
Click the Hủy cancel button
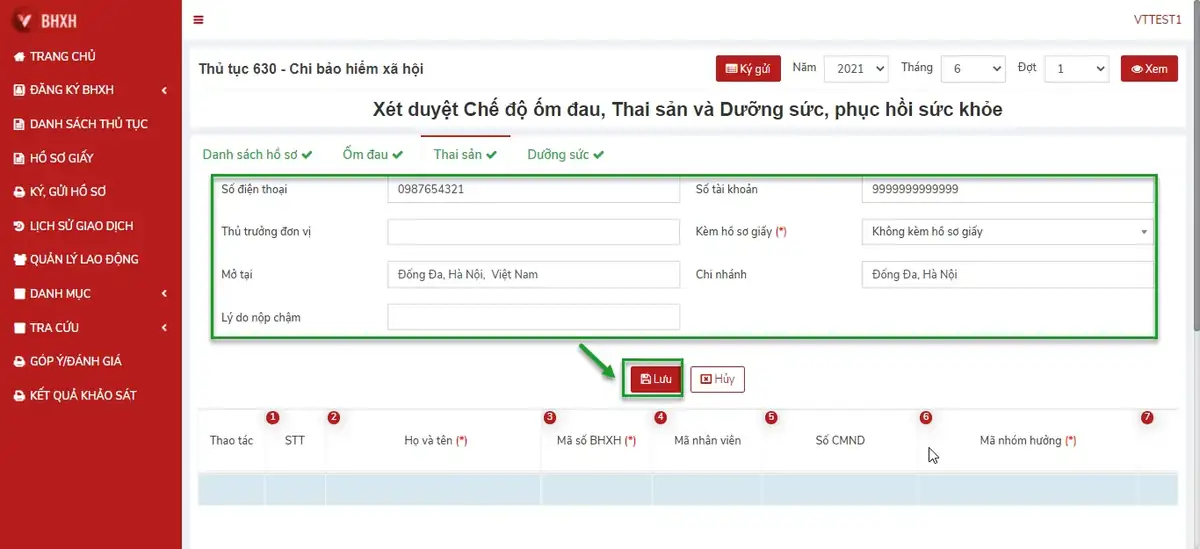[x=718, y=380]
